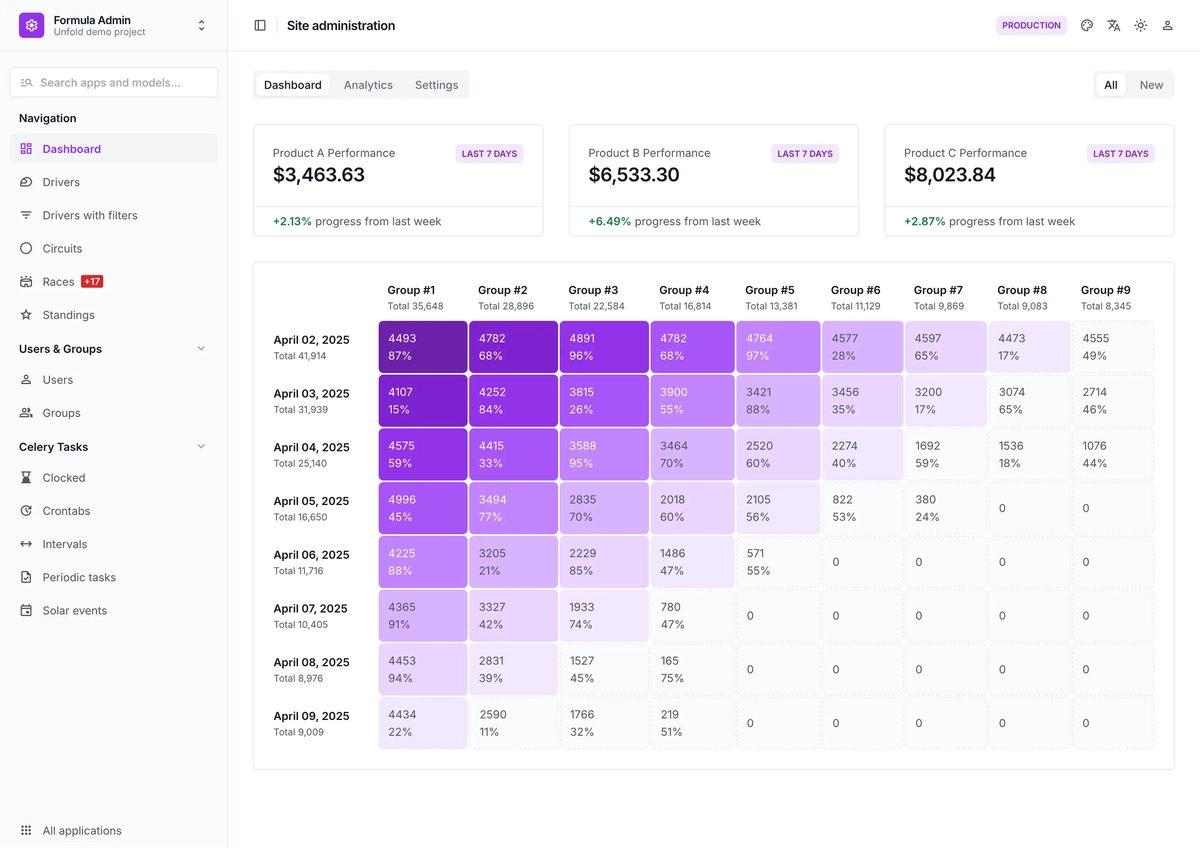Click the Races stadium icon
This screenshot has height=848, width=1200.
click(x=26, y=282)
